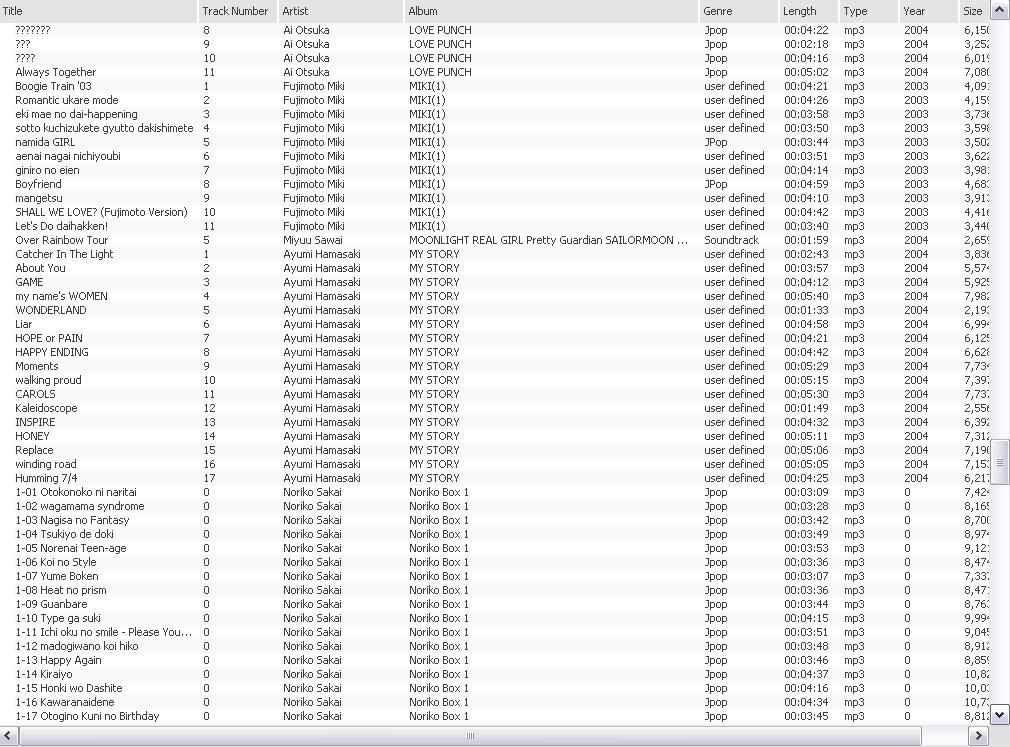Select the 'Moments' track
The height and width of the screenshot is (747, 1010).
coord(495,366)
